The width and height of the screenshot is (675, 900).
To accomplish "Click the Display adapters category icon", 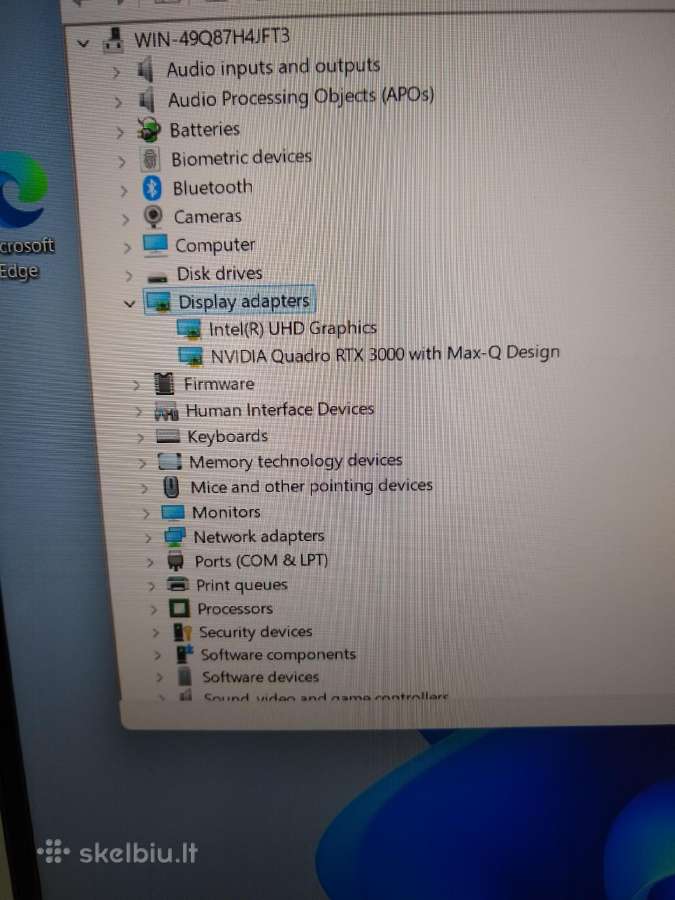I will tap(158, 301).
